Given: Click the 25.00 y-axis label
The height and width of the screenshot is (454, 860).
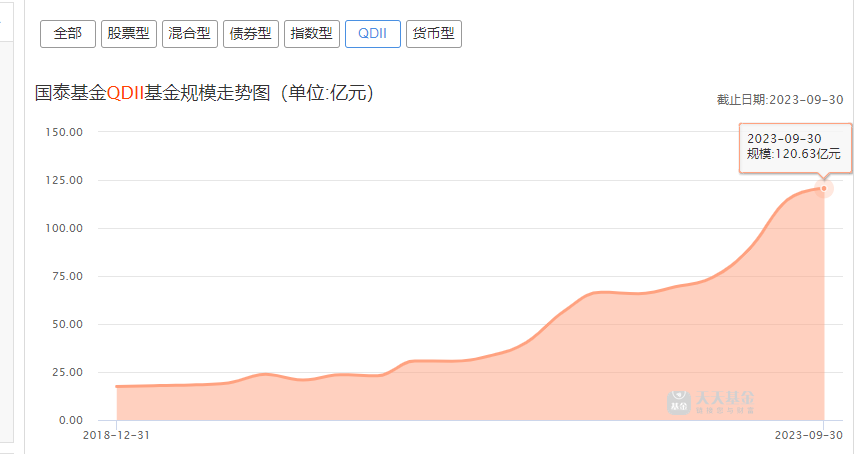Looking at the screenshot, I should [x=67, y=372].
